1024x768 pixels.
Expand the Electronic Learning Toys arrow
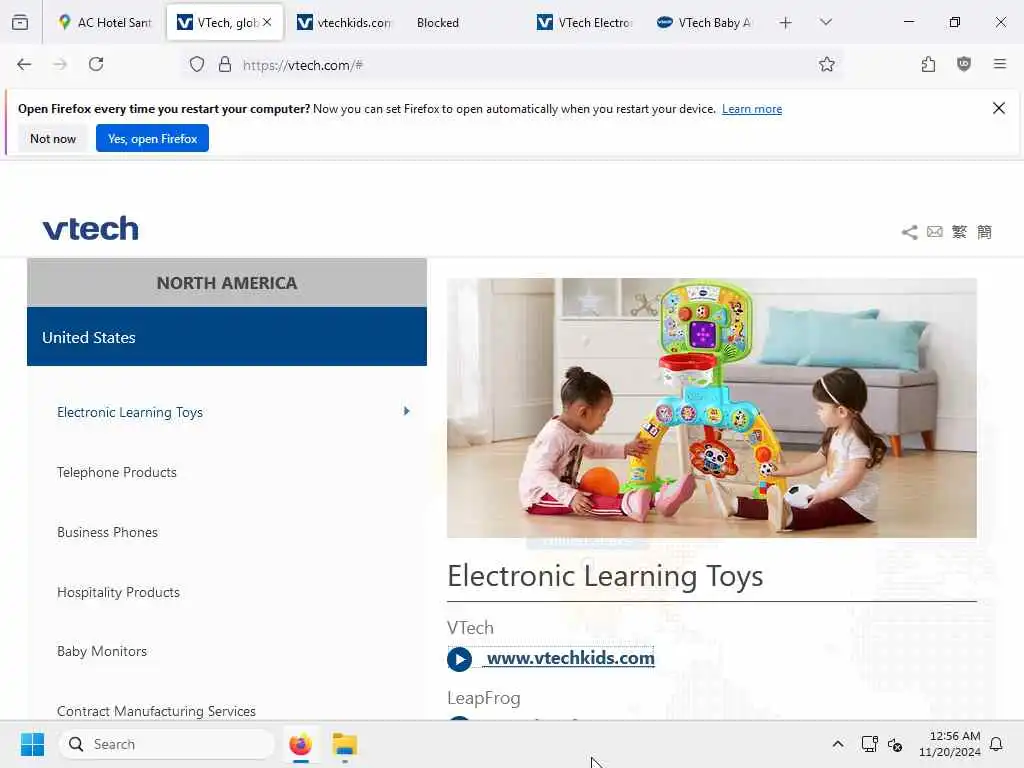[406, 411]
